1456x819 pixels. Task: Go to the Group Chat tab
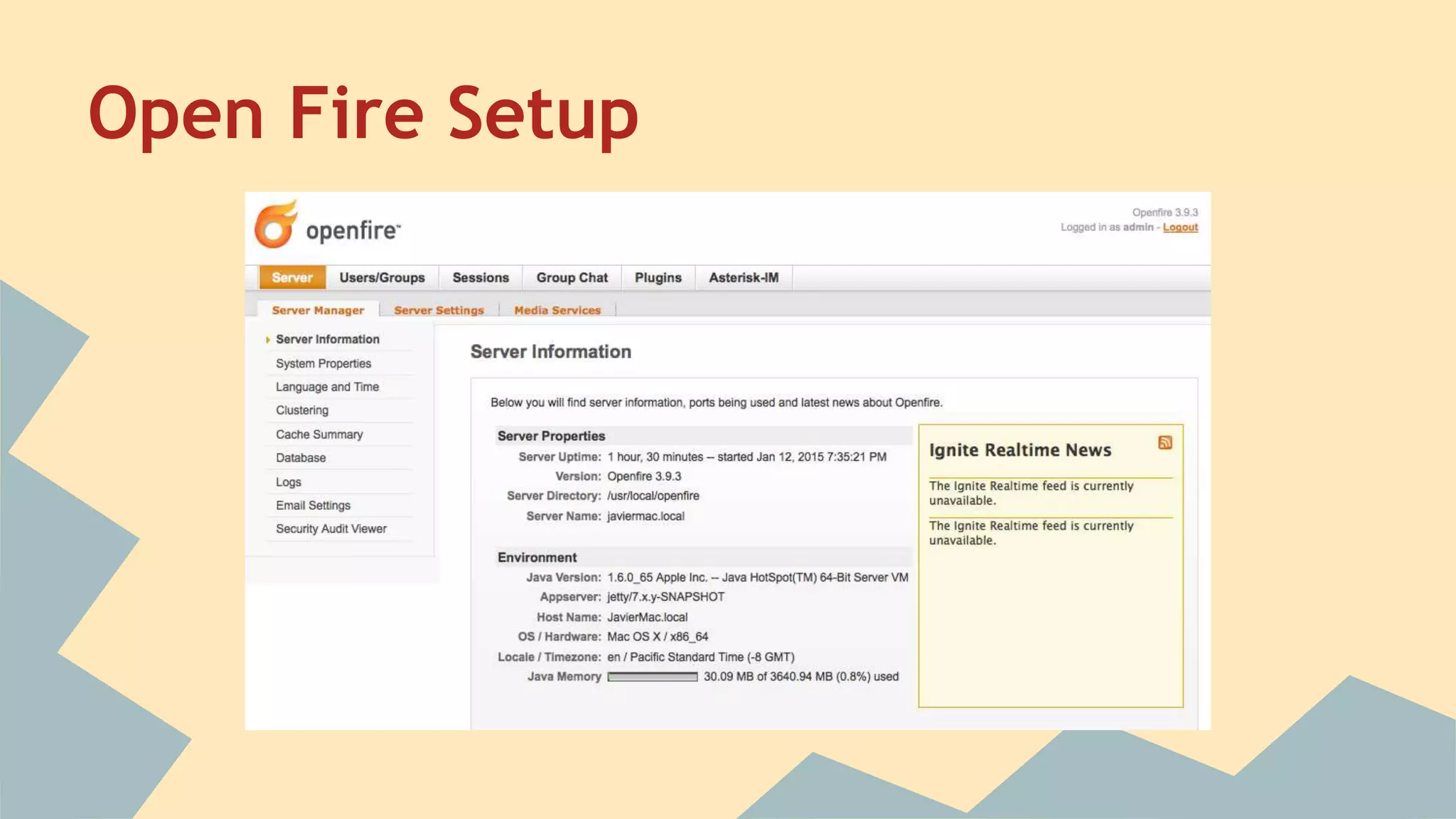(x=572, y=278)
